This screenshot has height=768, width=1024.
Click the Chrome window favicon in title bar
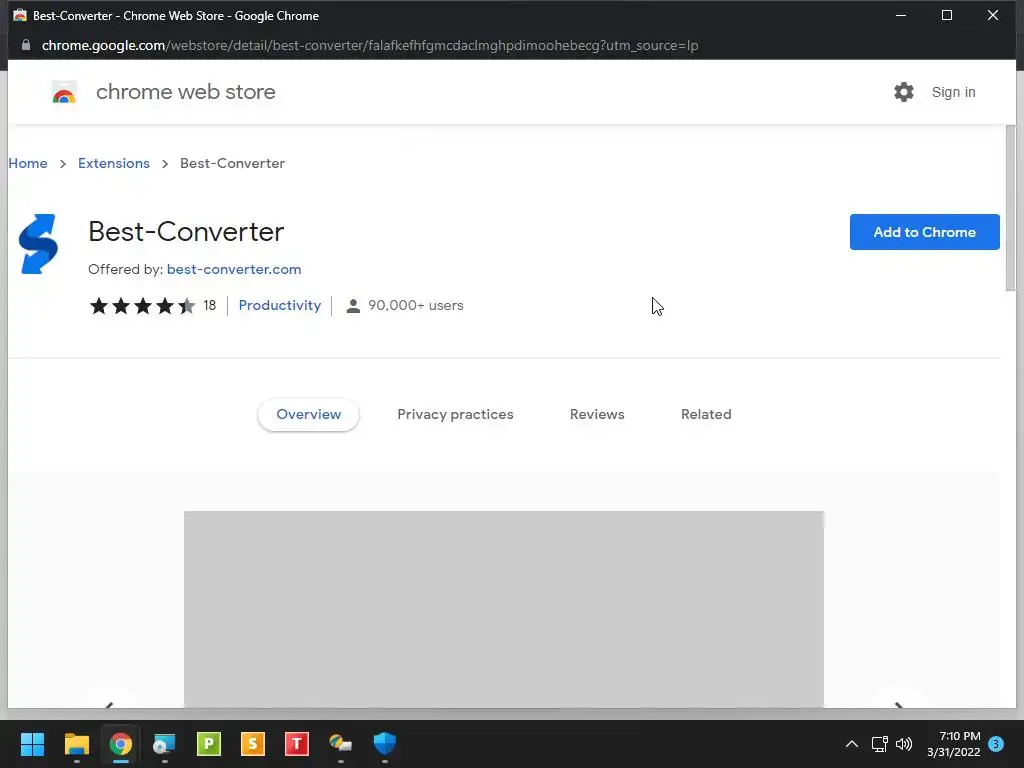[x=20, y=15]
